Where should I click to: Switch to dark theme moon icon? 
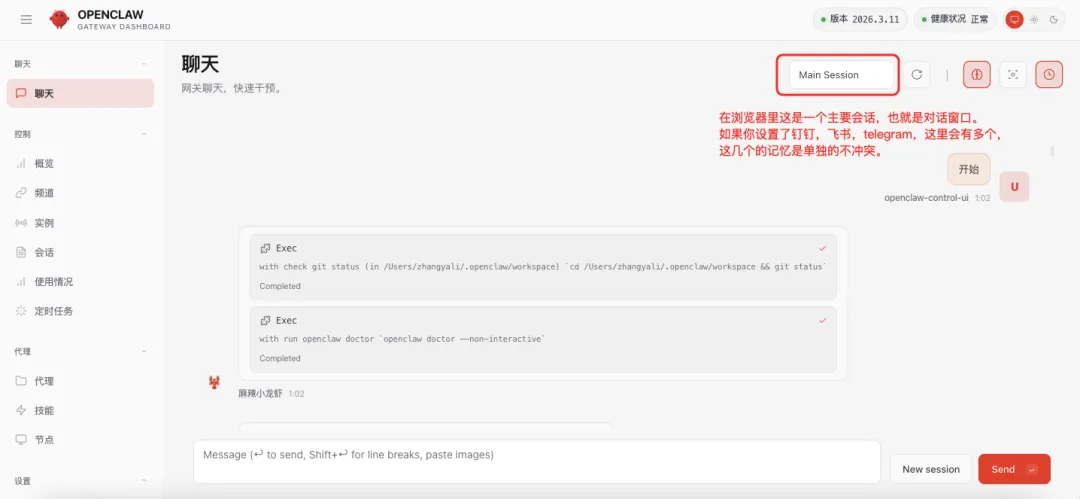click(1054, 19)
